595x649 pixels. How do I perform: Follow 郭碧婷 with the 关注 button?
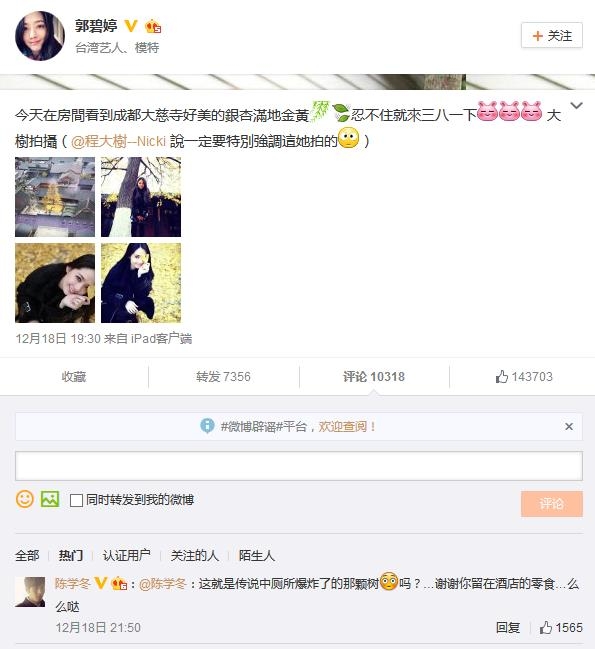[x=552, y=36]
